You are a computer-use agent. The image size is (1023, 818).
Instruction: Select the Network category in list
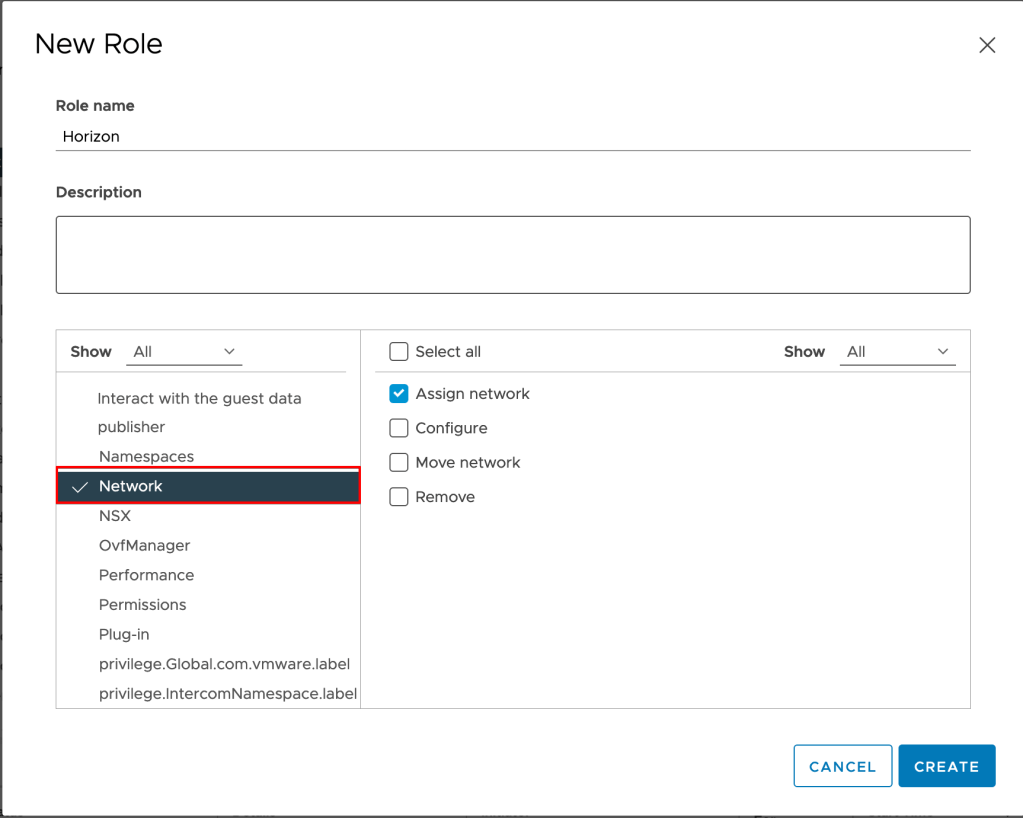[x=131, y=486]
